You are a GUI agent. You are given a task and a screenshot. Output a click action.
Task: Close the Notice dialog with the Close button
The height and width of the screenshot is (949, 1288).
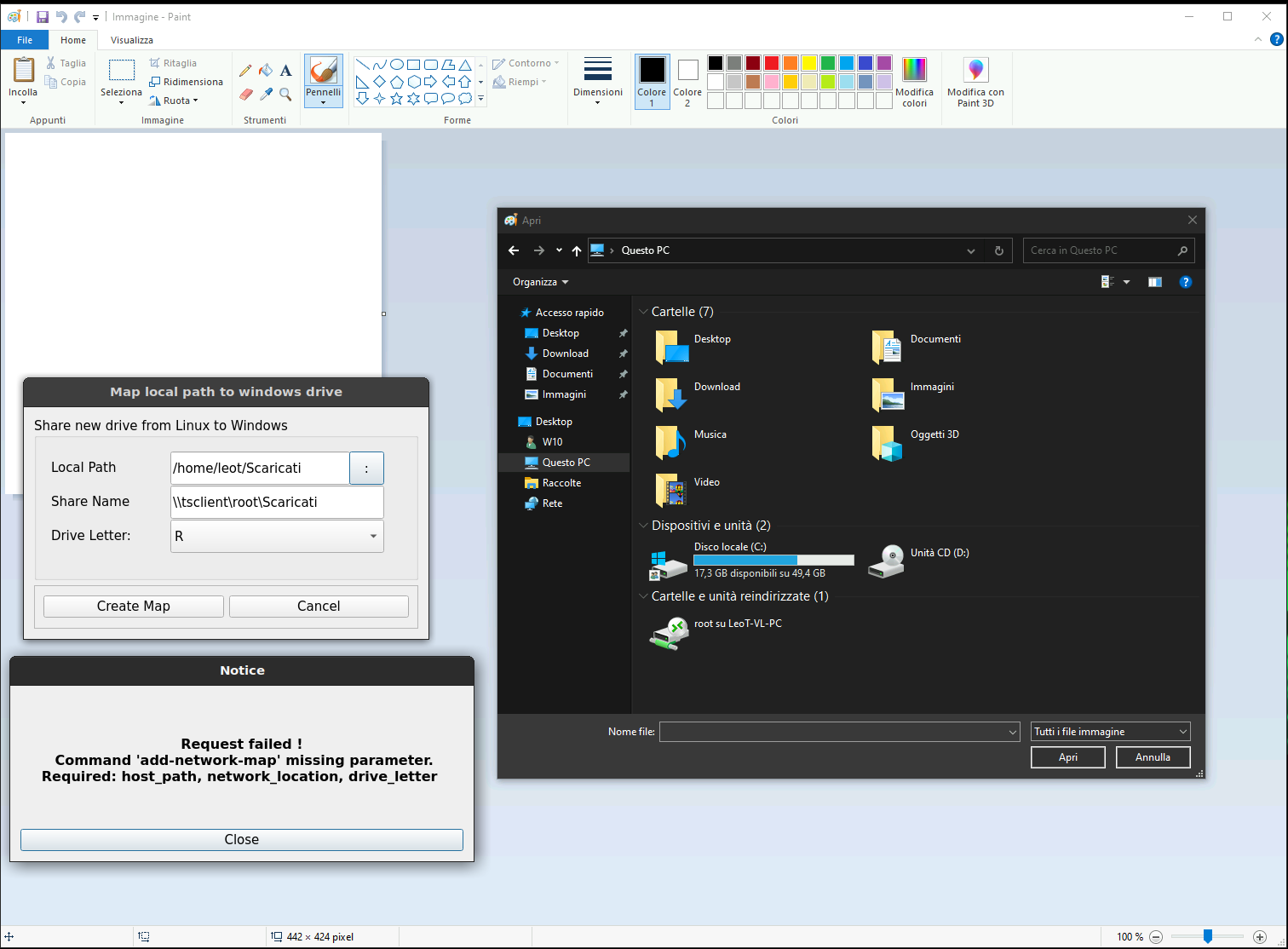(x=241, y=839)
